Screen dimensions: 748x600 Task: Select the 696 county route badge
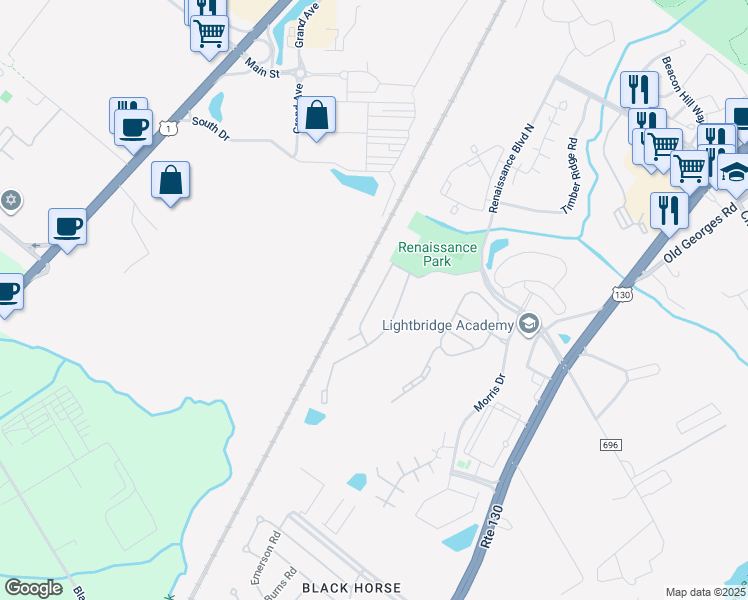point(611,445)
